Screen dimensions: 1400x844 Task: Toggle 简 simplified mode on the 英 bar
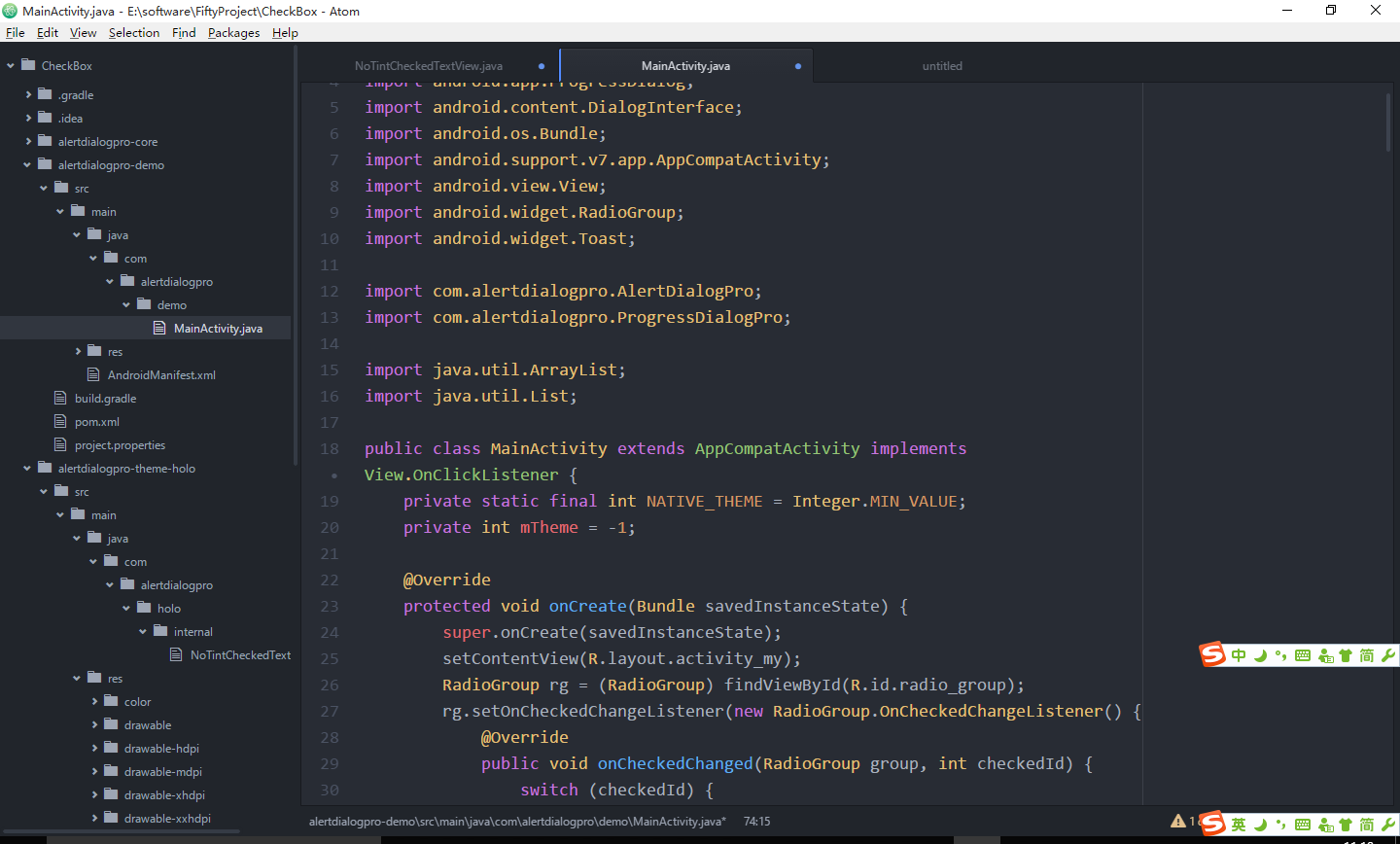point(1367,825)
